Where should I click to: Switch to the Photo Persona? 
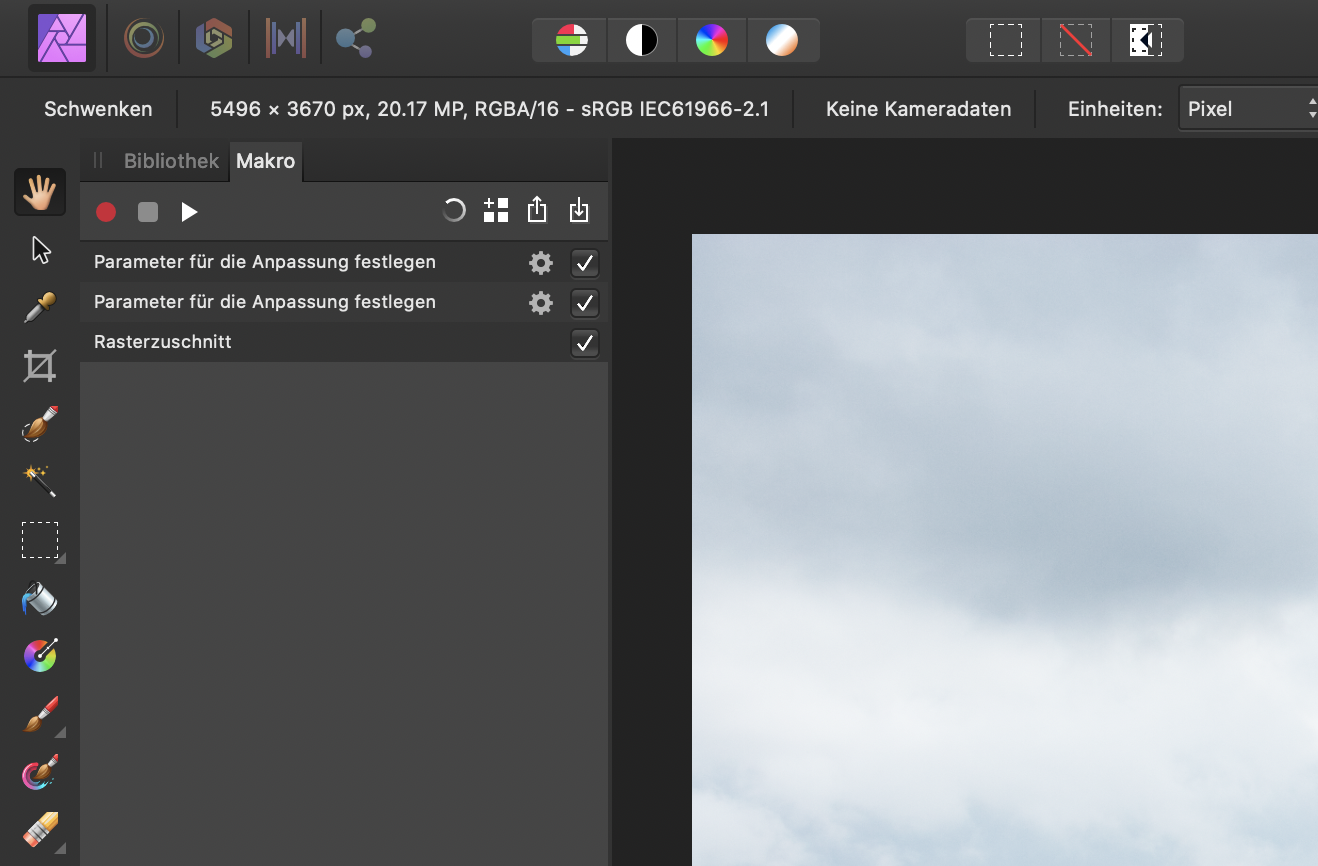62,38
